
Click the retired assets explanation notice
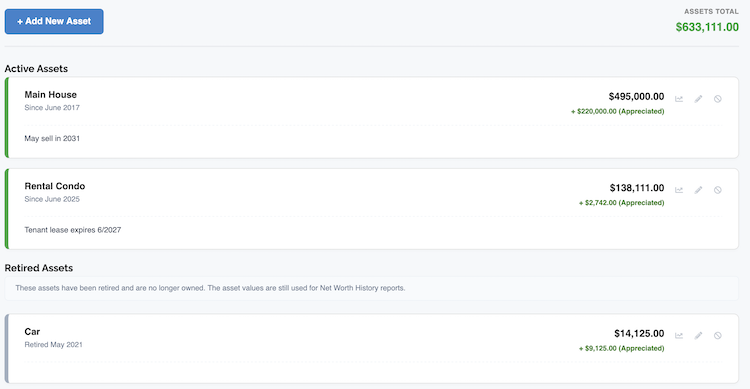click(372, 288)
